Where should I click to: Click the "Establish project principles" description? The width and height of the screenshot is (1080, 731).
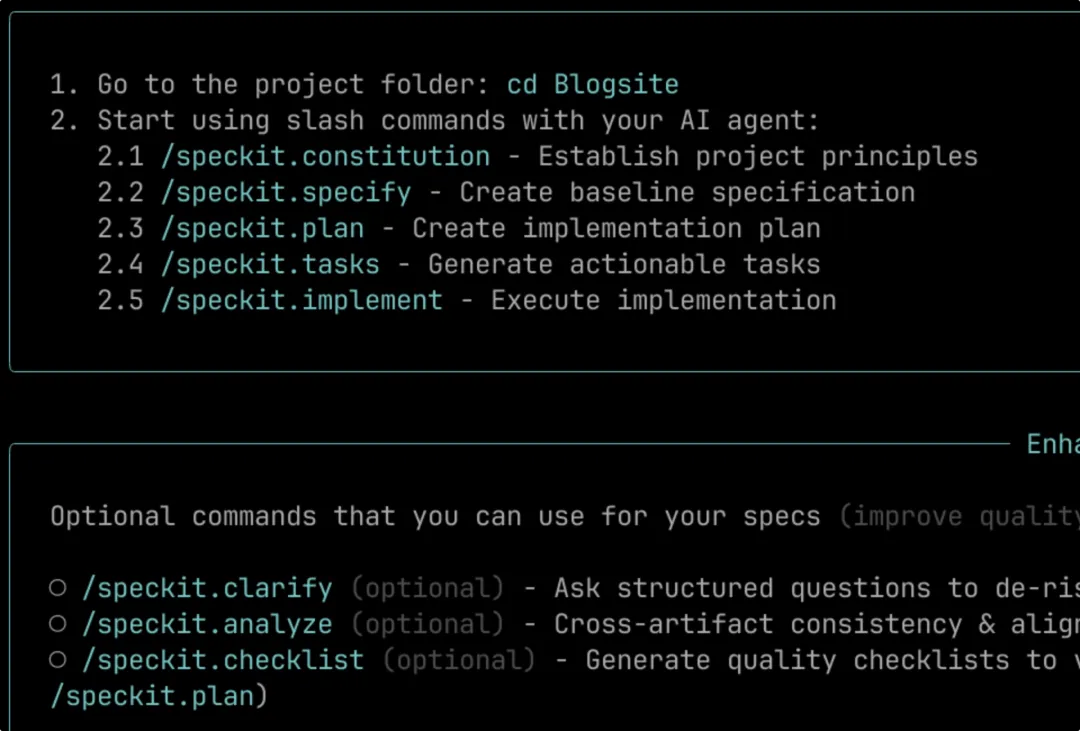[757, 157]
